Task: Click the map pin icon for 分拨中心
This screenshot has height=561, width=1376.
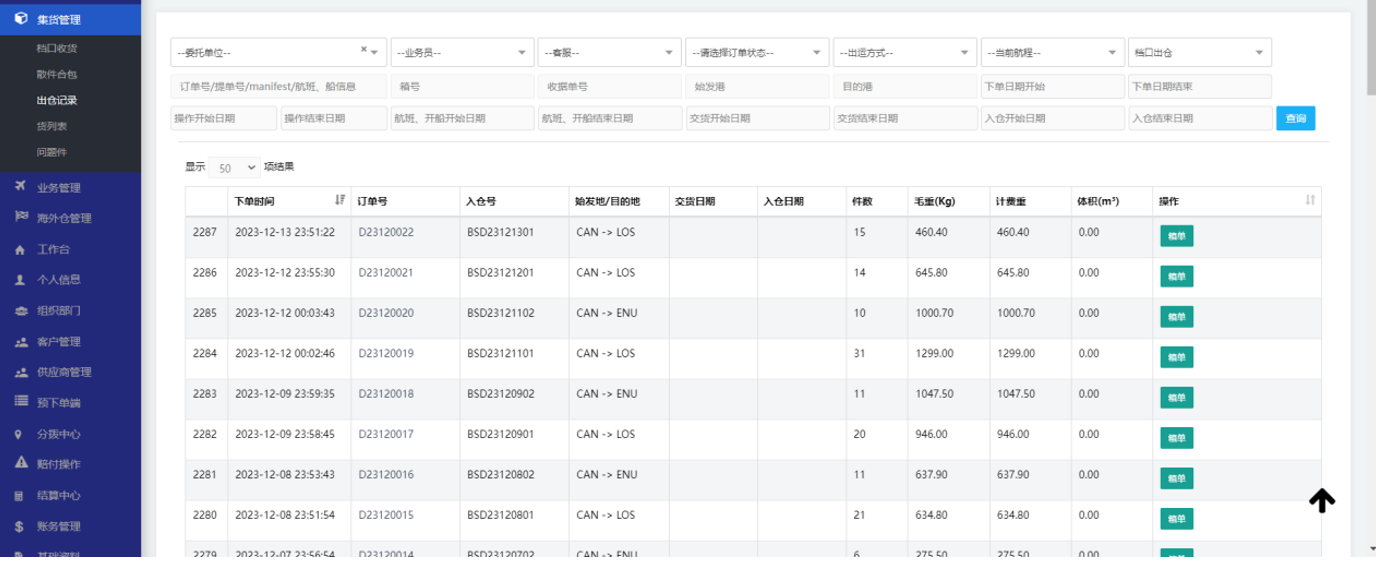Action: pyautogui.click(x=20, y=434)
